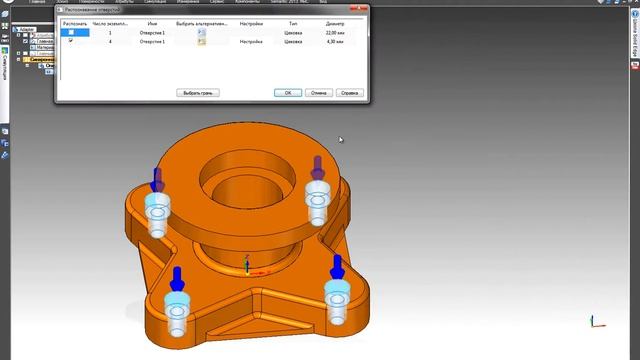640x360 pixels.
Task: Click middle icon of lower-left icon group
Action: coord(5,143)
